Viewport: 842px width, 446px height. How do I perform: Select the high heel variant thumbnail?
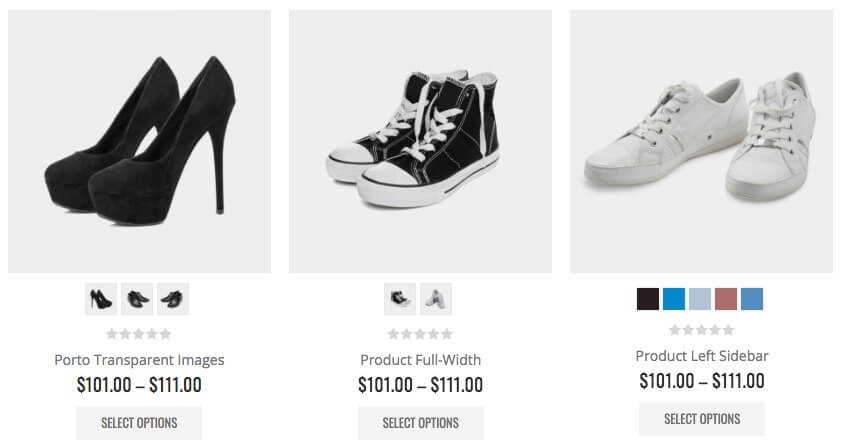101,299
